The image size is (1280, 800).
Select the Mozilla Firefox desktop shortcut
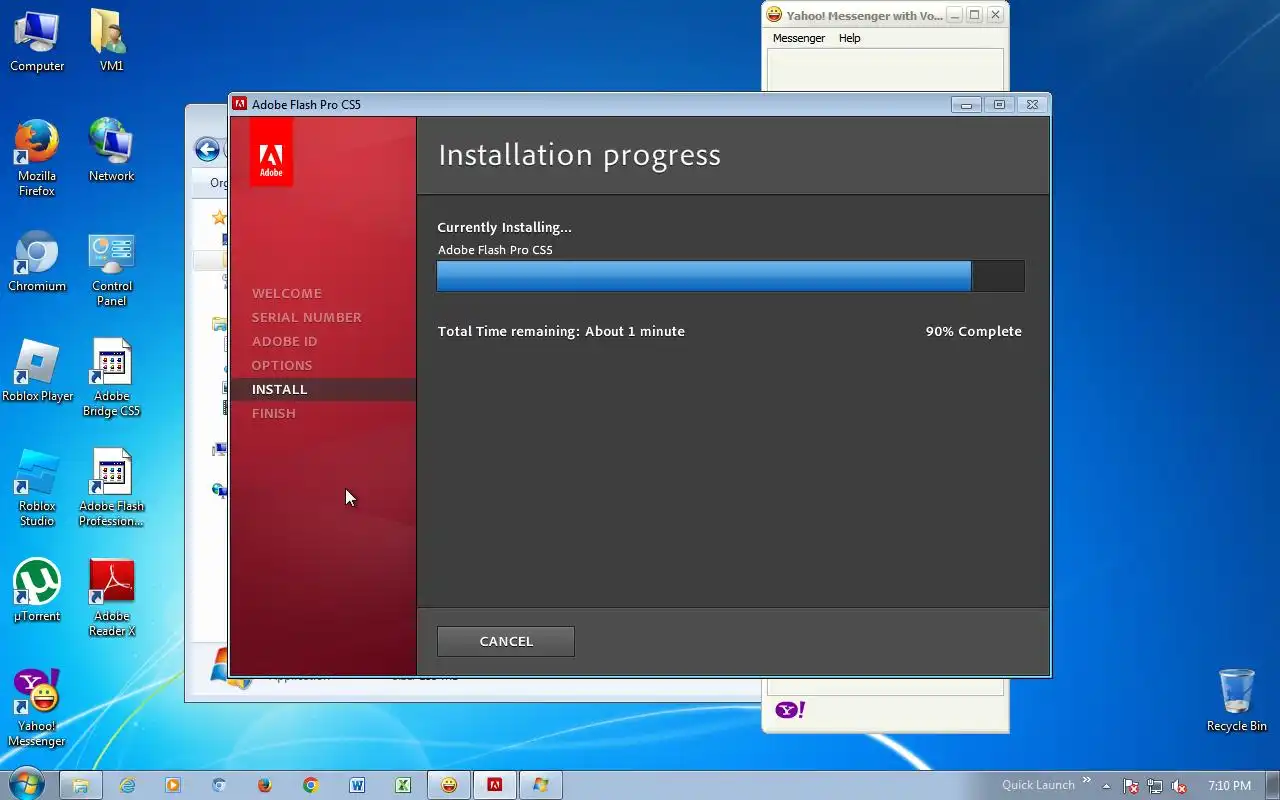[37, 159]
